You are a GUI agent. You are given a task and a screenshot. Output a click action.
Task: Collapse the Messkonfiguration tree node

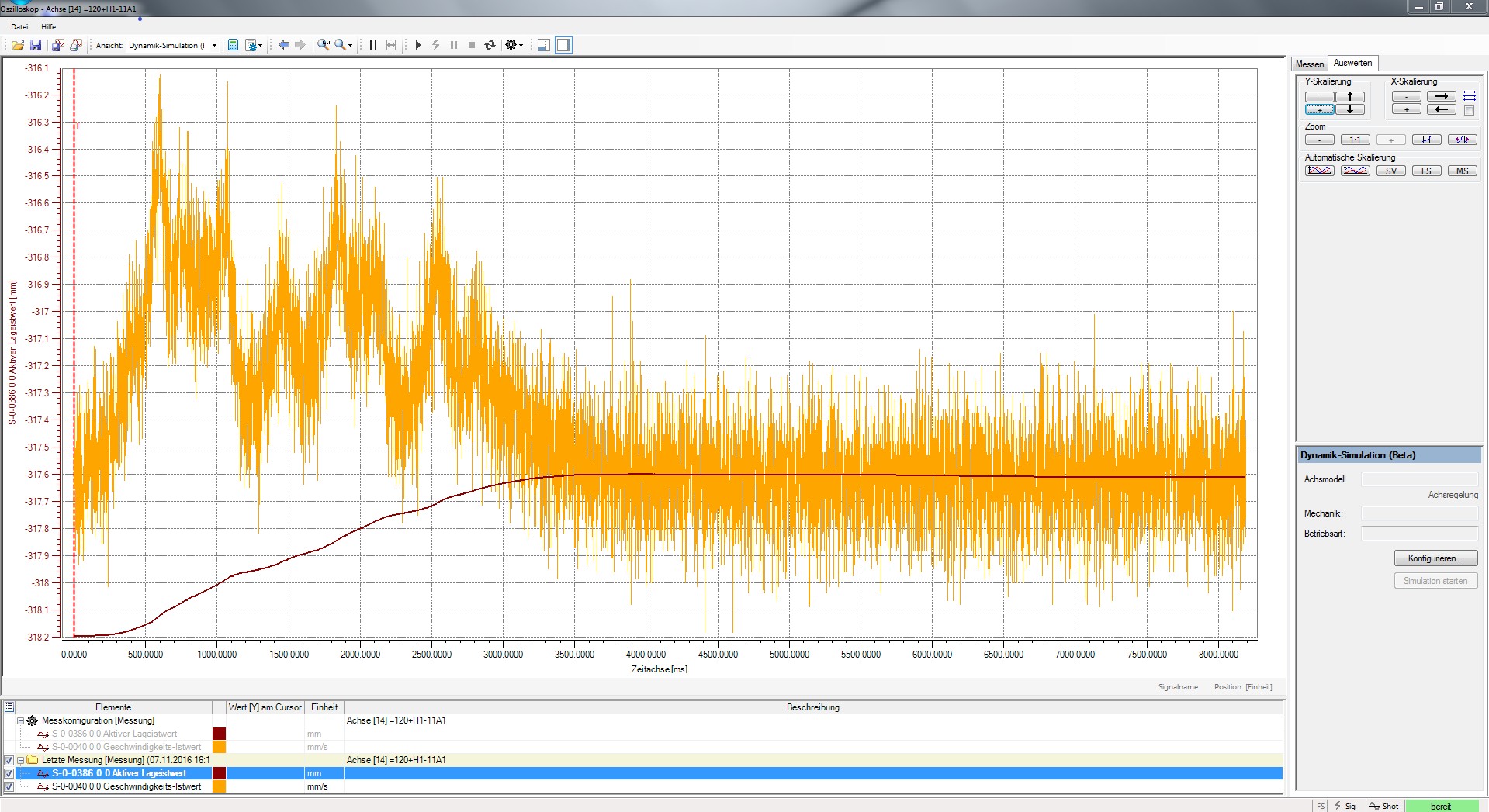tap(20, 720)
